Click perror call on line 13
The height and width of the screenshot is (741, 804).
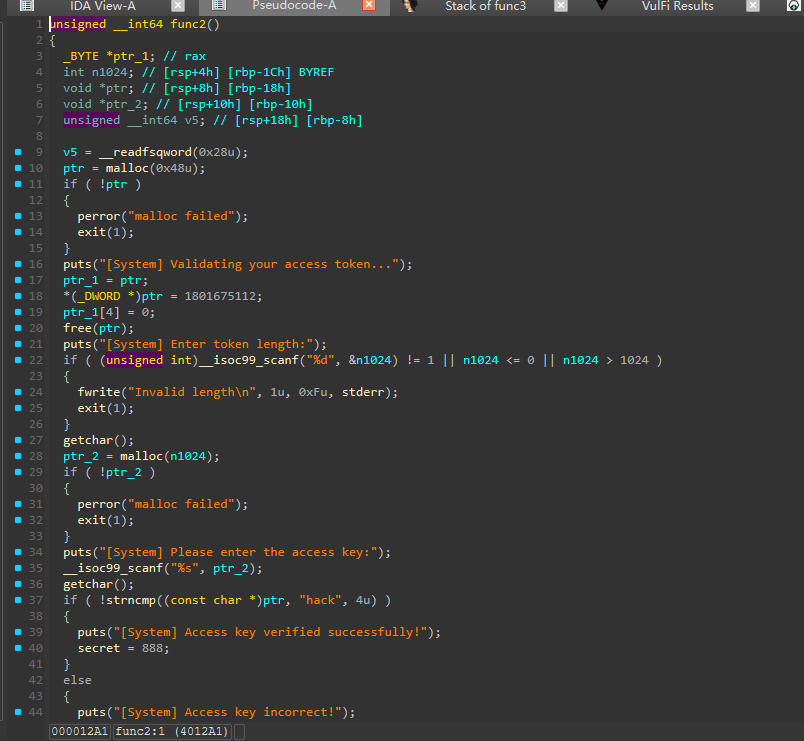[98, 216]
